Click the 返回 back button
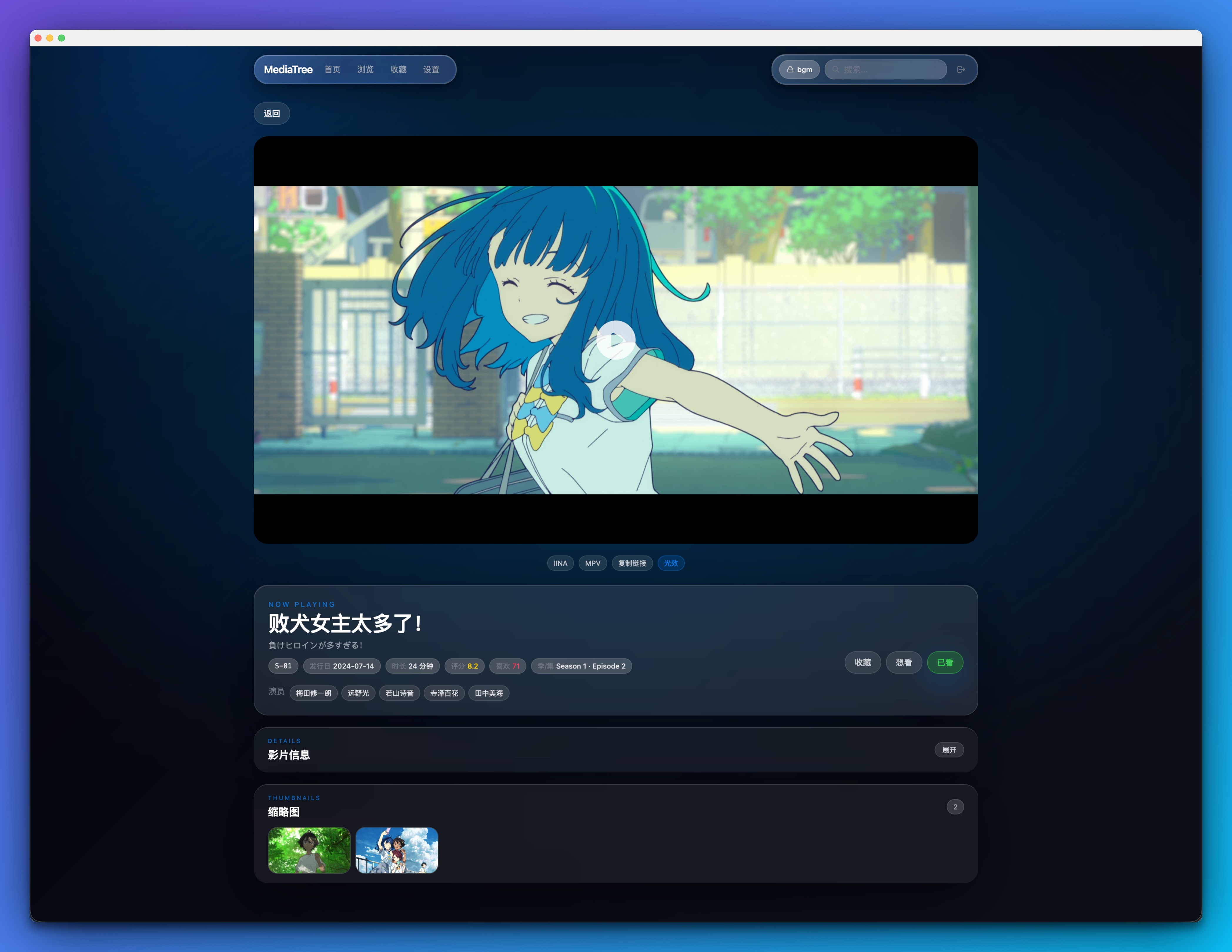 pyautogui.click(x=272, y=113)
